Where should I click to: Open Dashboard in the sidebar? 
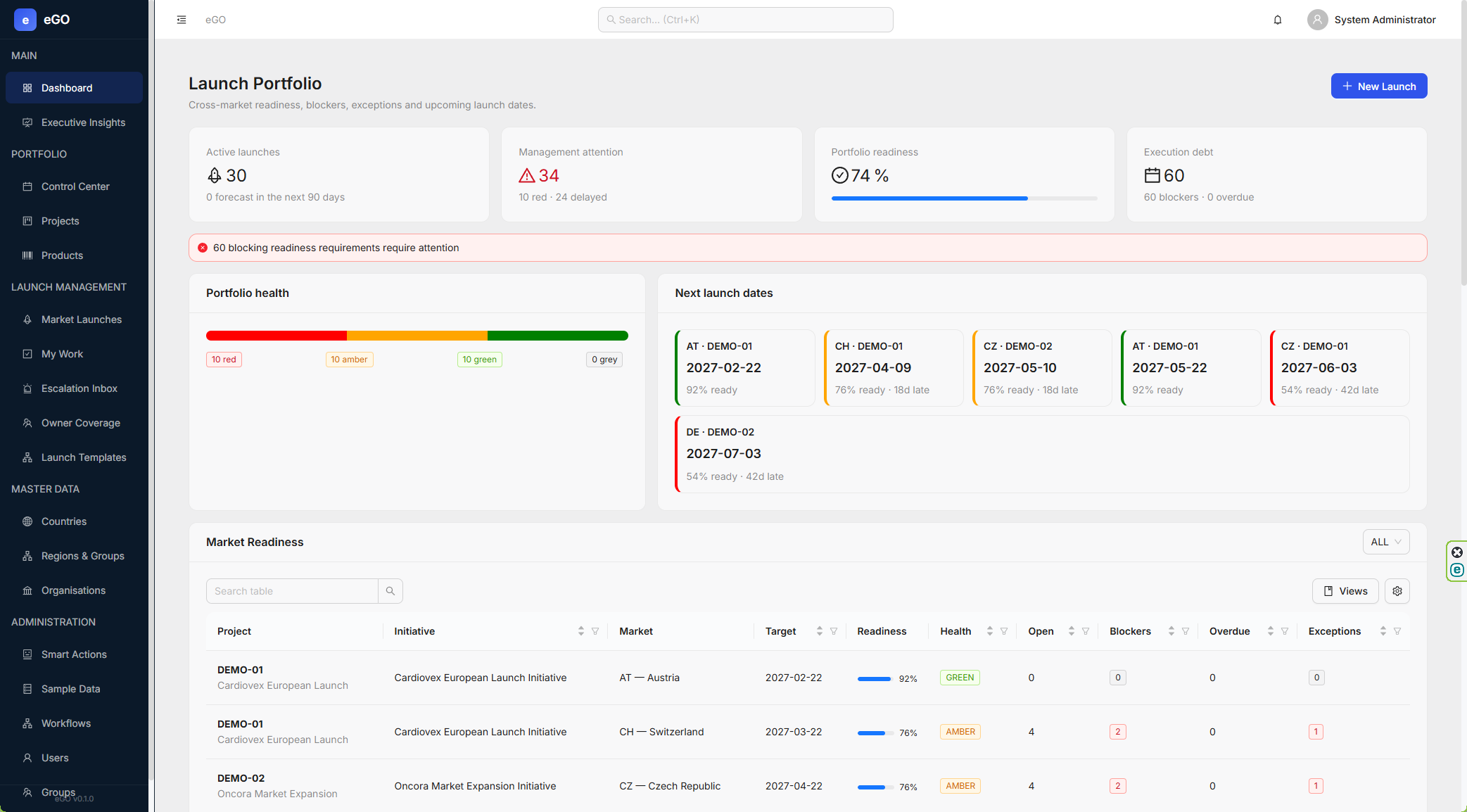coord(74,88)
